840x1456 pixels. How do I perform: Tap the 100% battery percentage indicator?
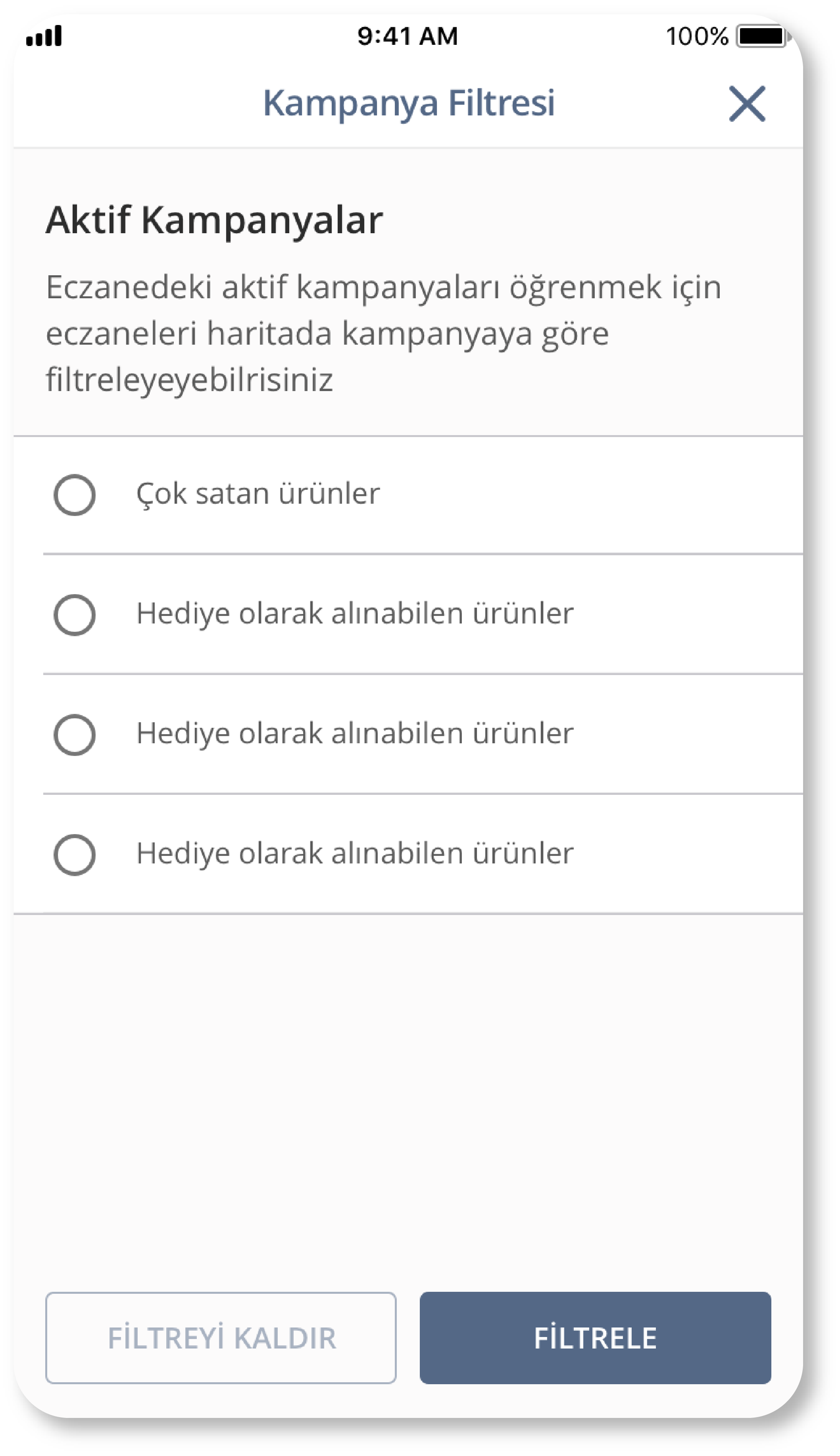click(x=697, y=36)
